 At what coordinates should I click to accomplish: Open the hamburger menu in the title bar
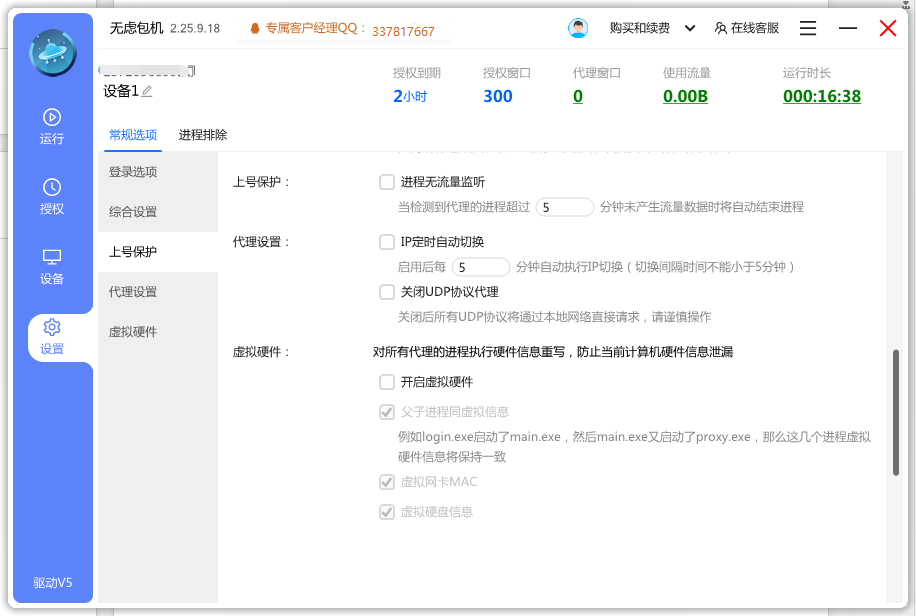pyautogui.click(x=807, y=28)
